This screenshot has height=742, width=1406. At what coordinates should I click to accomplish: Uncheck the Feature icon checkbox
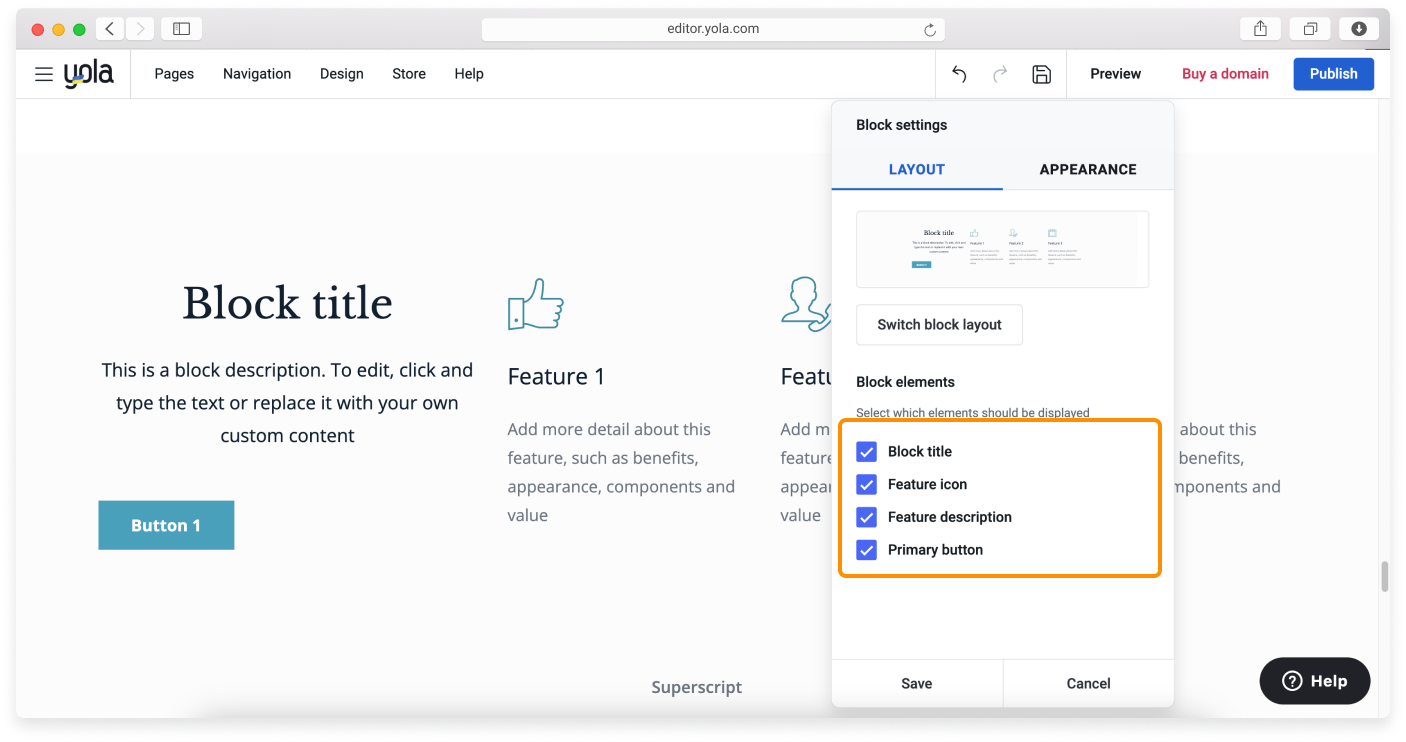coord(867,485)
